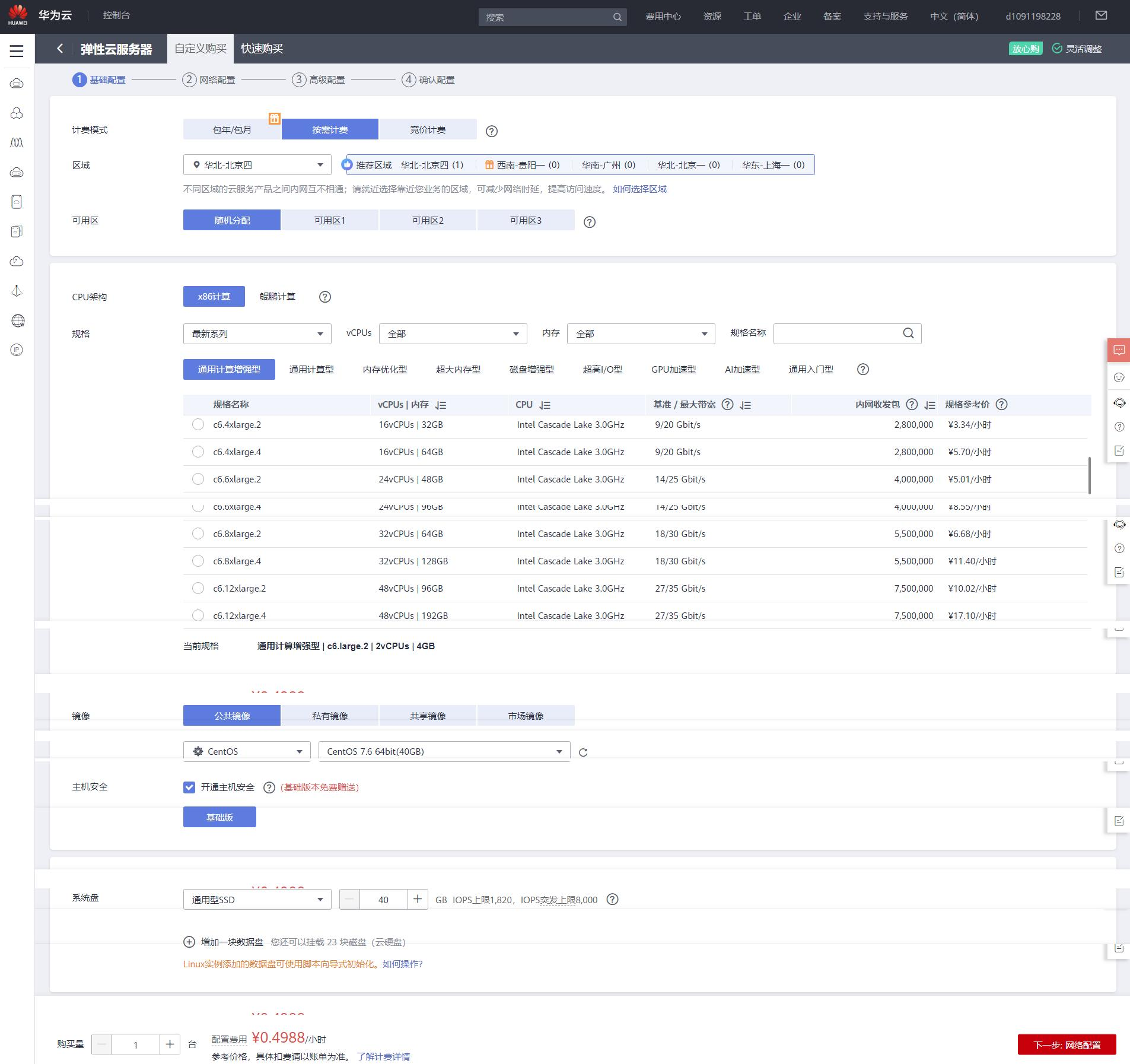Select 竞价计费 billing mode

[428, 129]
